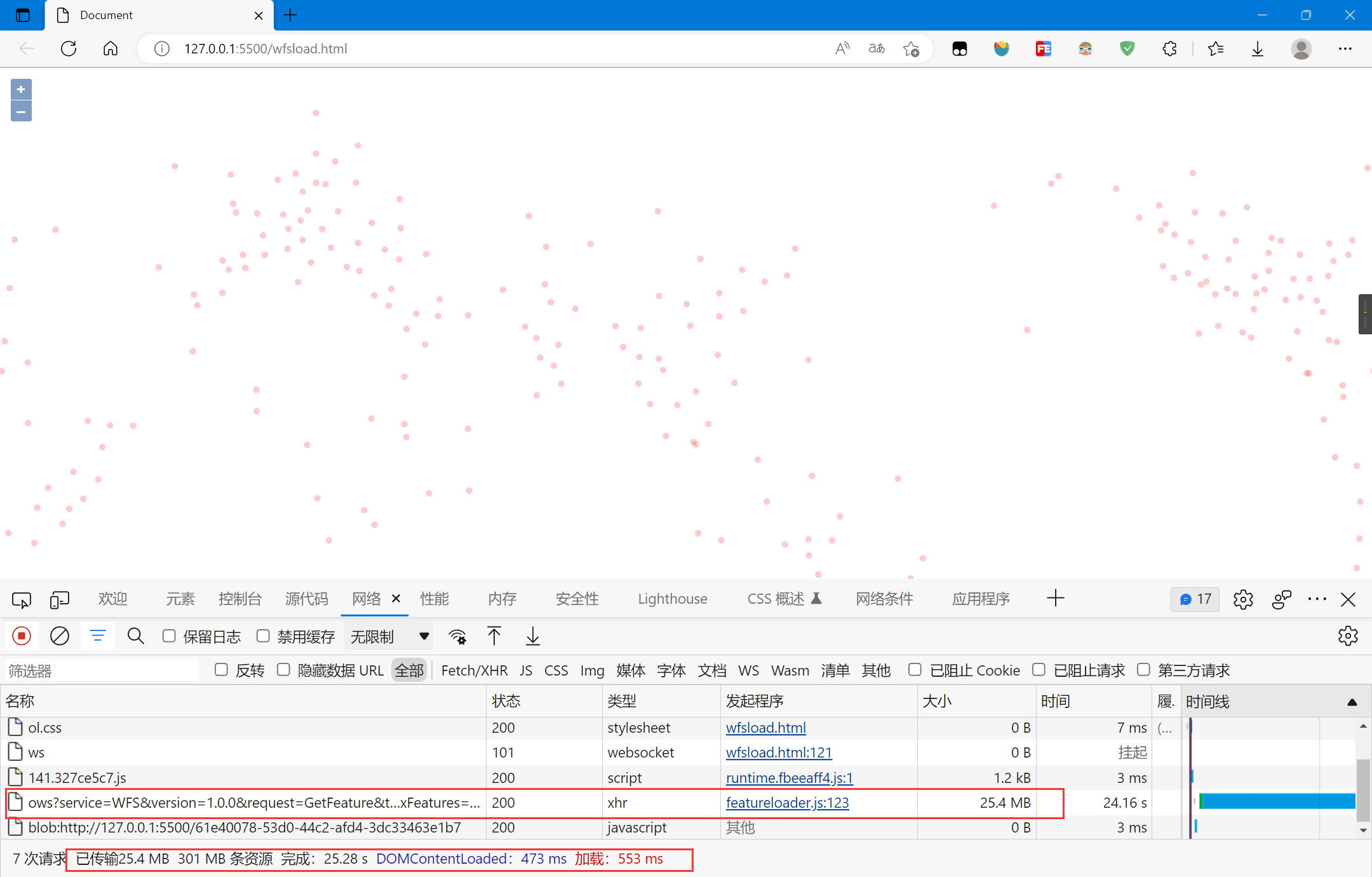The image size is (1372, 877).
Task: Go to browser home page icon
Action: click(x=111, y=49)
